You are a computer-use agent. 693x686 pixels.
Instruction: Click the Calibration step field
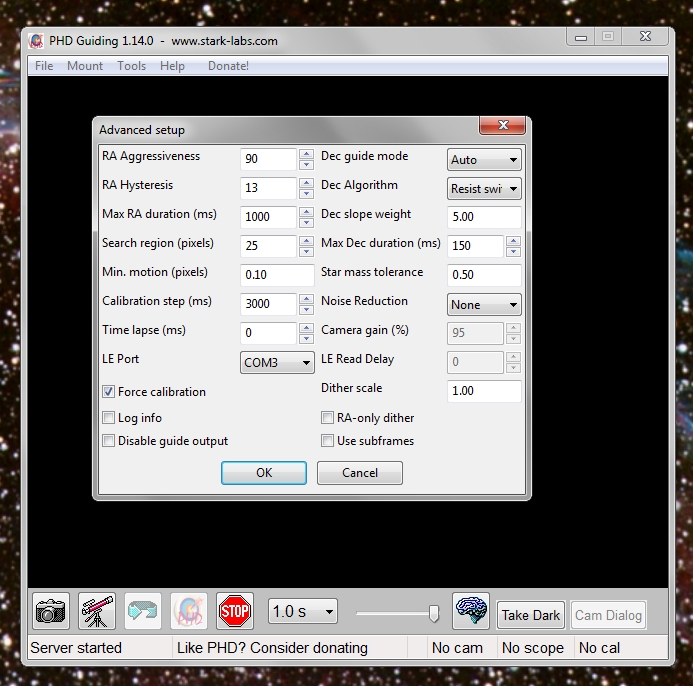pos(268,304)
